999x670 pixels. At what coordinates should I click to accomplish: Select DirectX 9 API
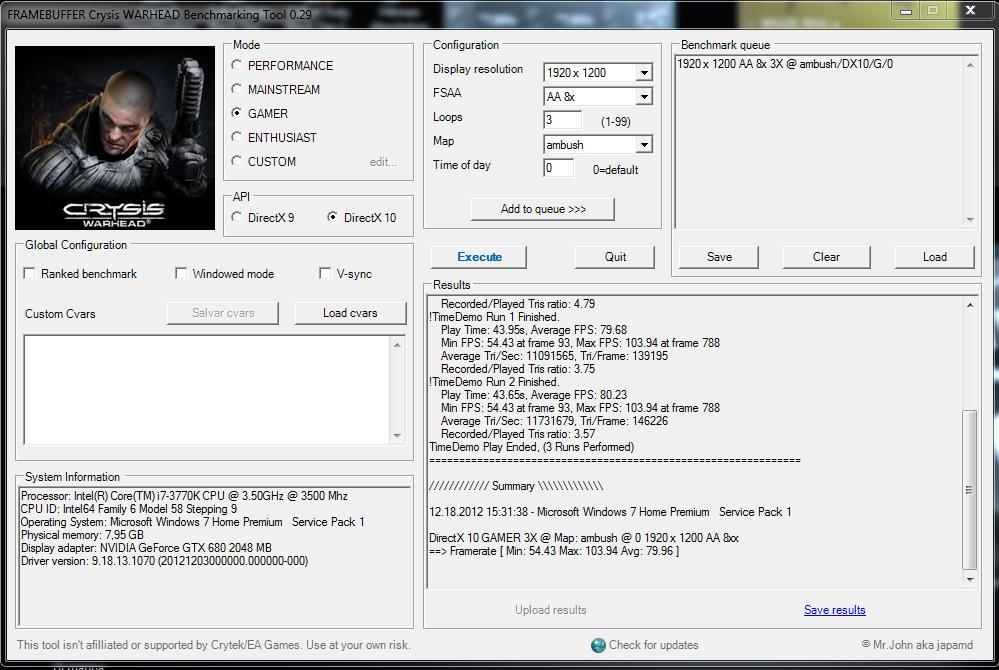point(236,217)
